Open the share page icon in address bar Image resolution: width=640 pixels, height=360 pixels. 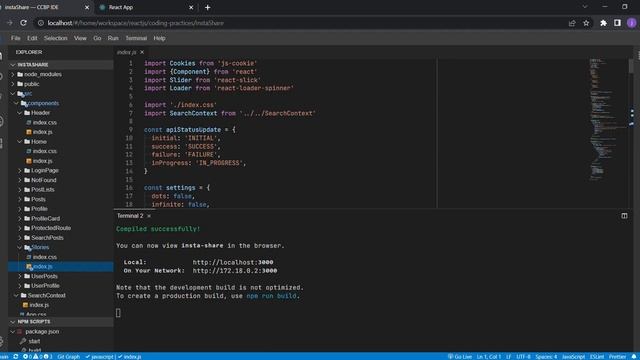pyautogui.click(x=572, y=23)
